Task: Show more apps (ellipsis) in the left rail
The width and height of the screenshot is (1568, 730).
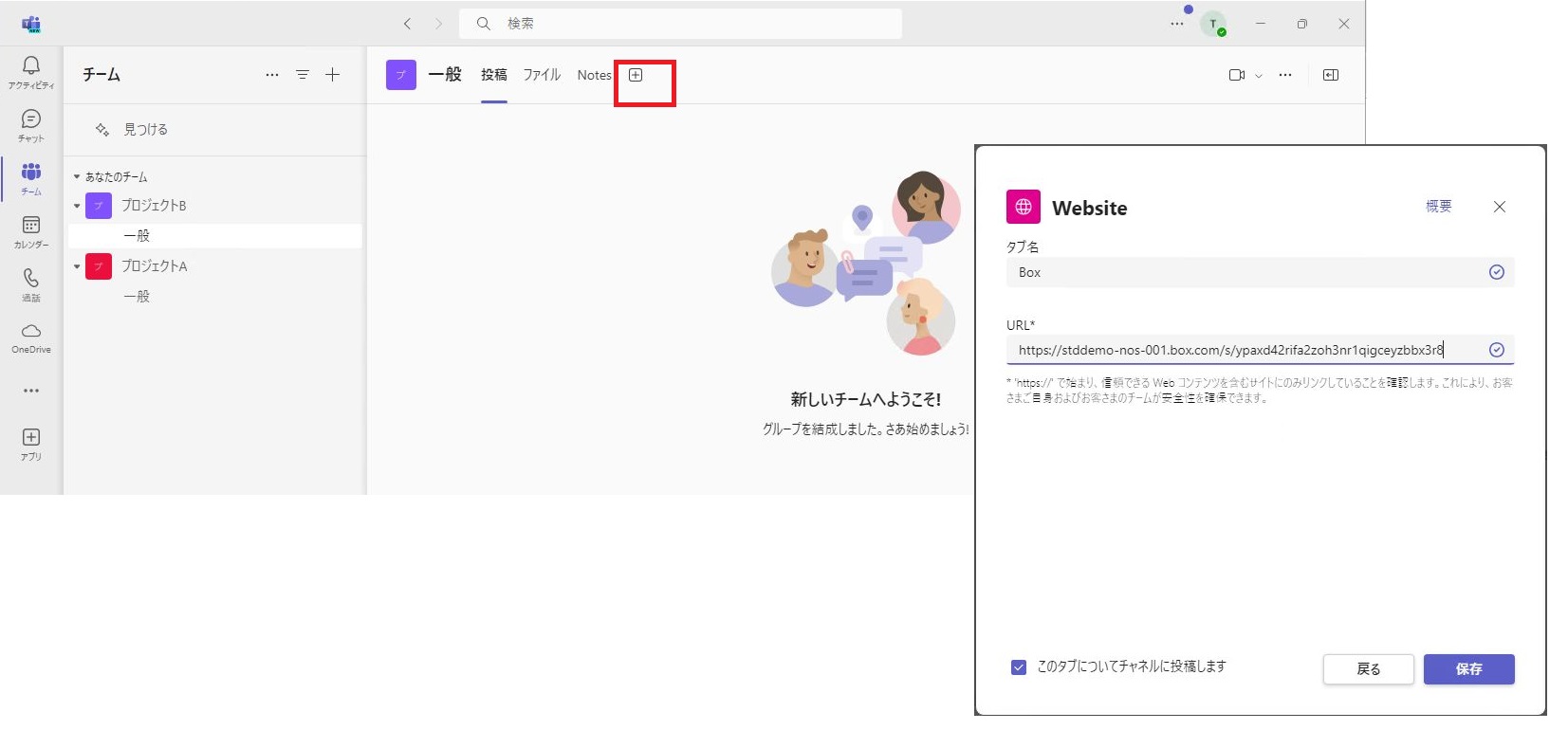Action: 31,391
